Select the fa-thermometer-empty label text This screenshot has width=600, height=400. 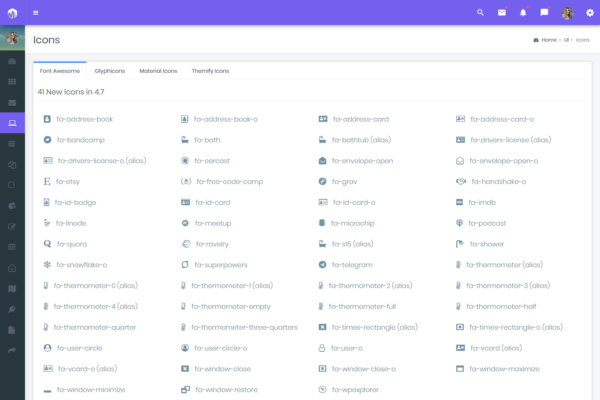[x=231, y=307]
